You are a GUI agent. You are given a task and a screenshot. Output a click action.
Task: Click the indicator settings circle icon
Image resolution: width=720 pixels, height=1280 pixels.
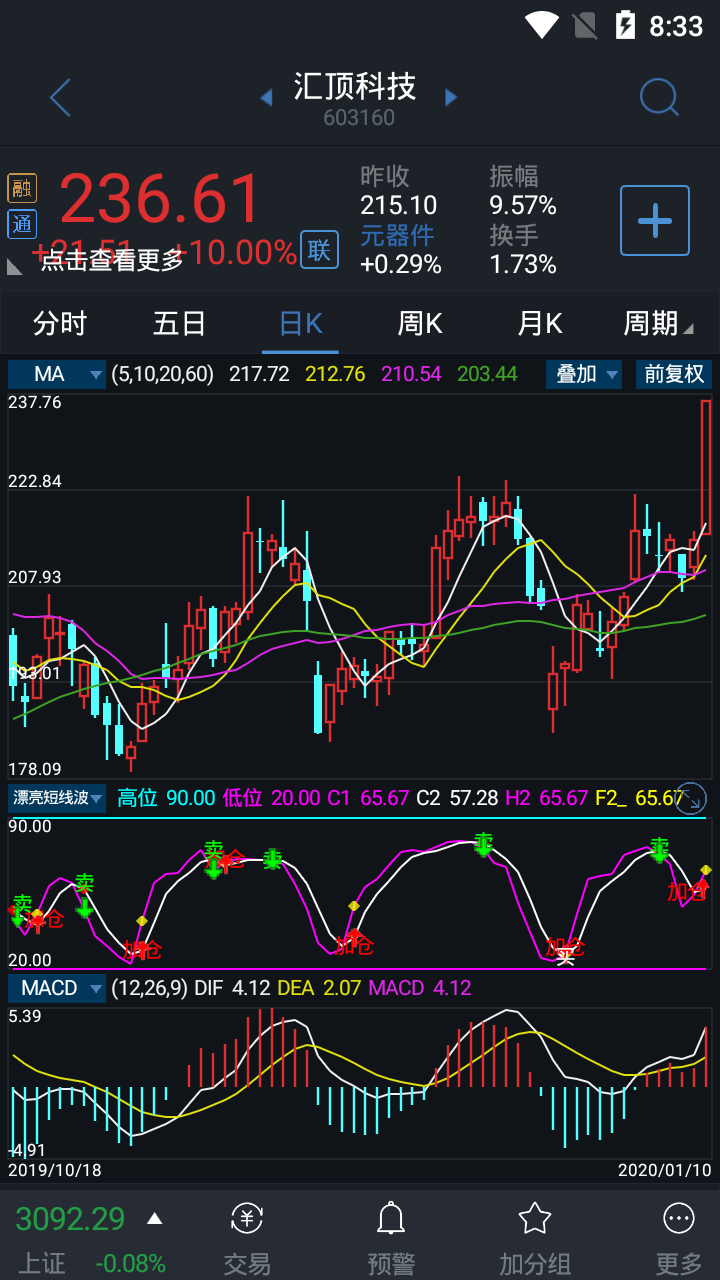click(x=691, y=798)
